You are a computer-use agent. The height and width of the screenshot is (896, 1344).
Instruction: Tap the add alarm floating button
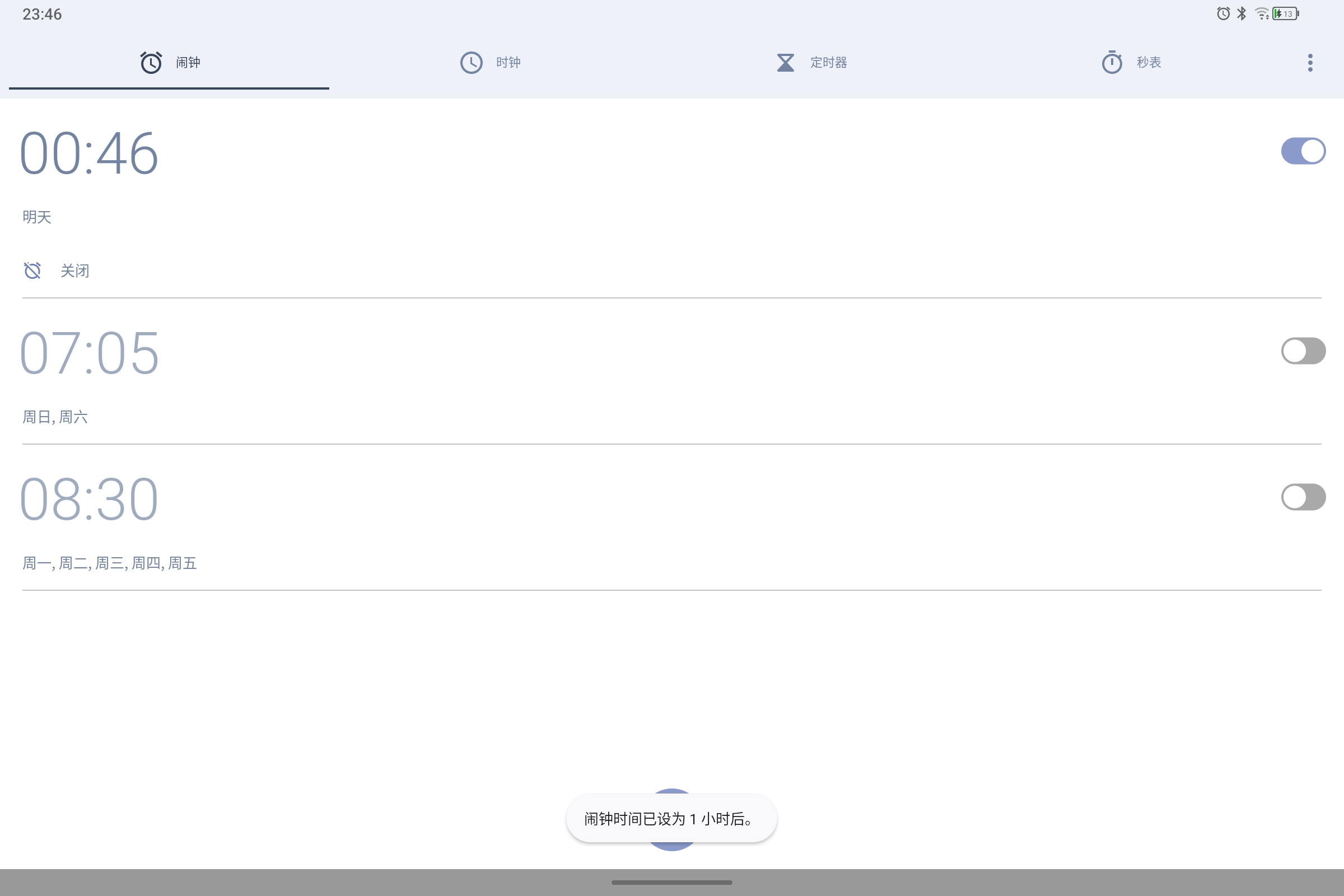(x=672, y=820)
